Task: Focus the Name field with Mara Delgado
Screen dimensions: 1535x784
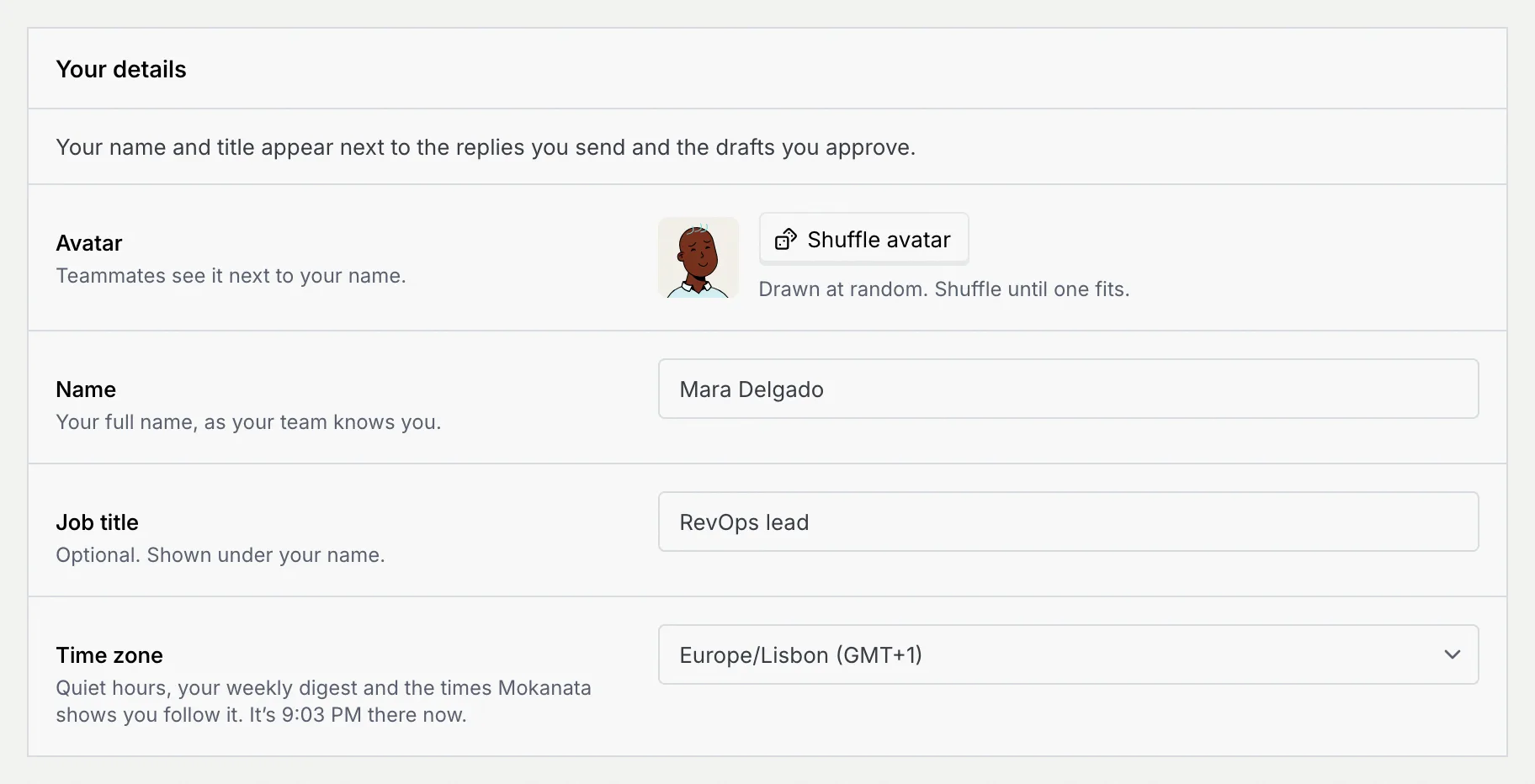Action: tap(1068, 389)
